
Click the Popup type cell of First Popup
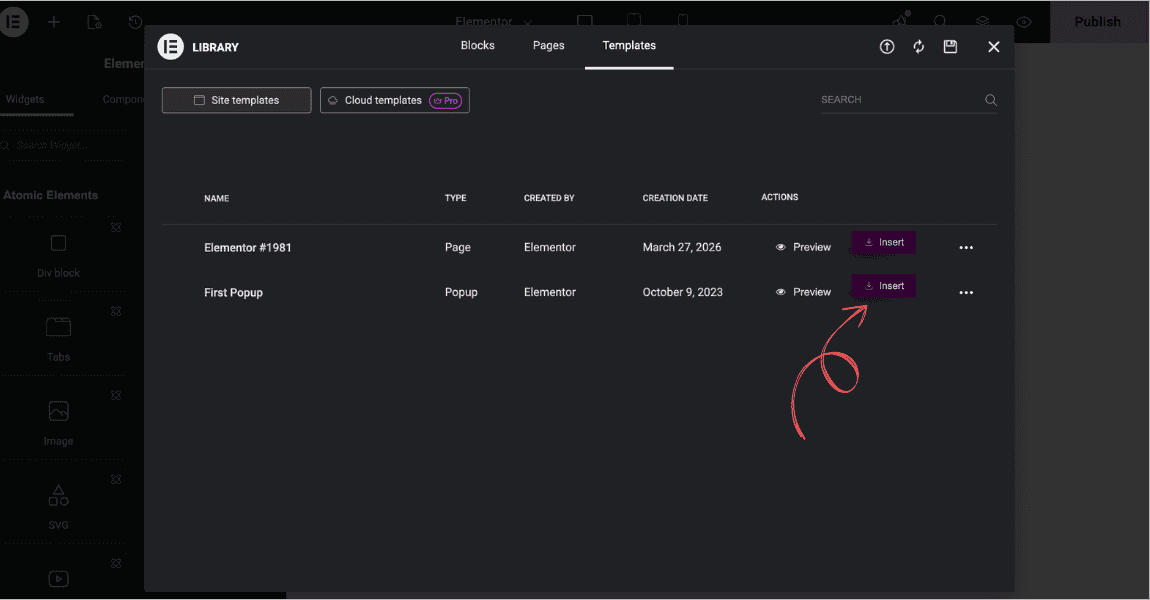click(461, 292)
